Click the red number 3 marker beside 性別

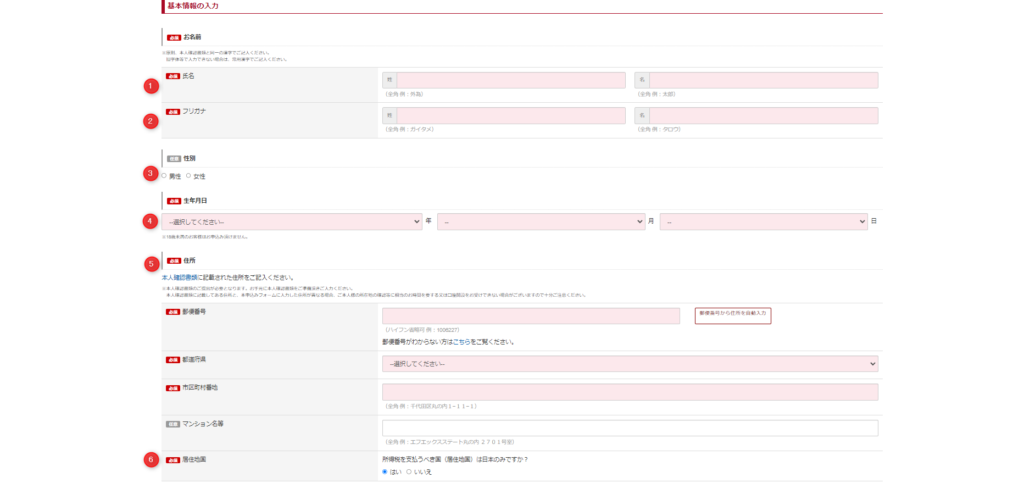coord(151,173)
